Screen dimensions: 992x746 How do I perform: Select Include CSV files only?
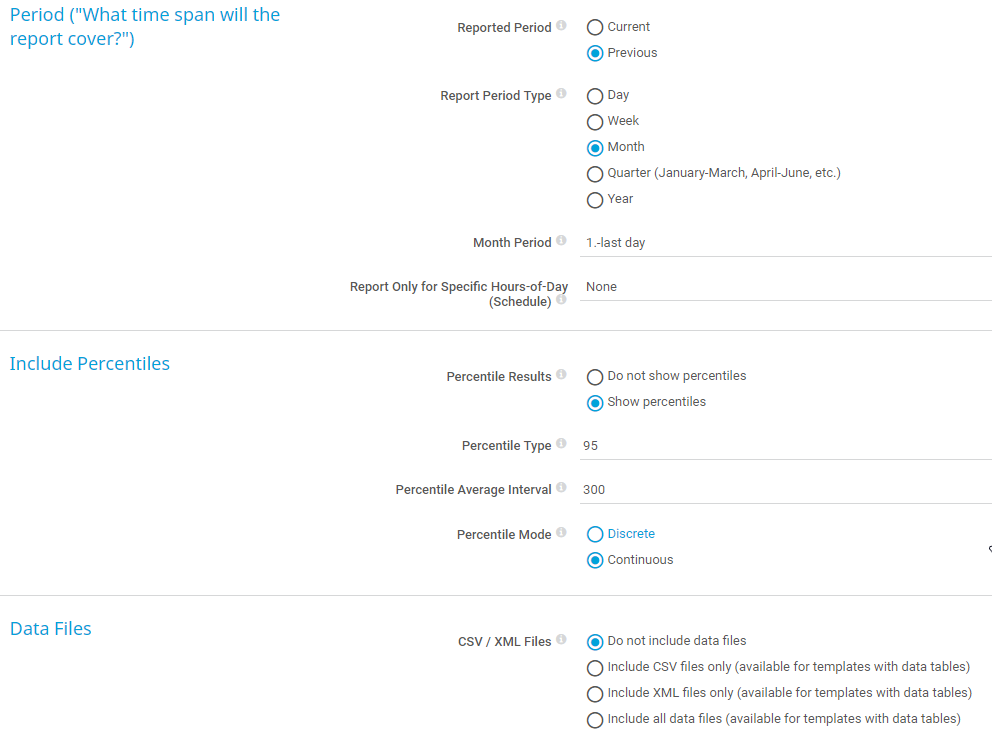pyautogui.click(x=595, y=667)
